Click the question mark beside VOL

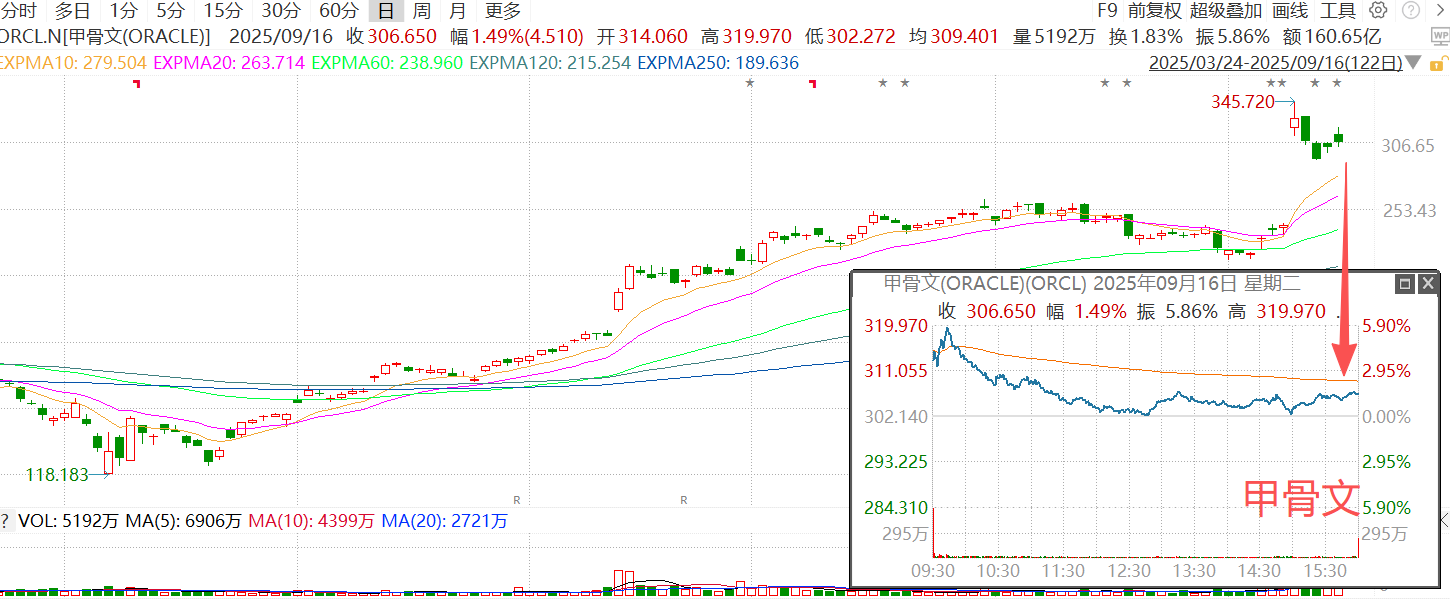pyautogui.click(x=5, y=521)
